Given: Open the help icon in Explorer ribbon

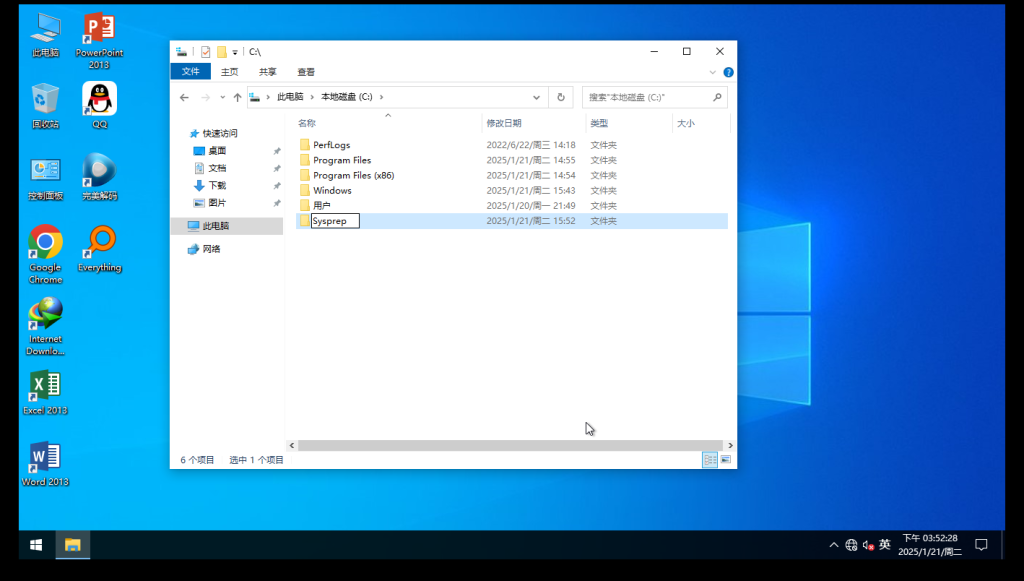Looking at the screenshot, I should click(x=728, y=72).
